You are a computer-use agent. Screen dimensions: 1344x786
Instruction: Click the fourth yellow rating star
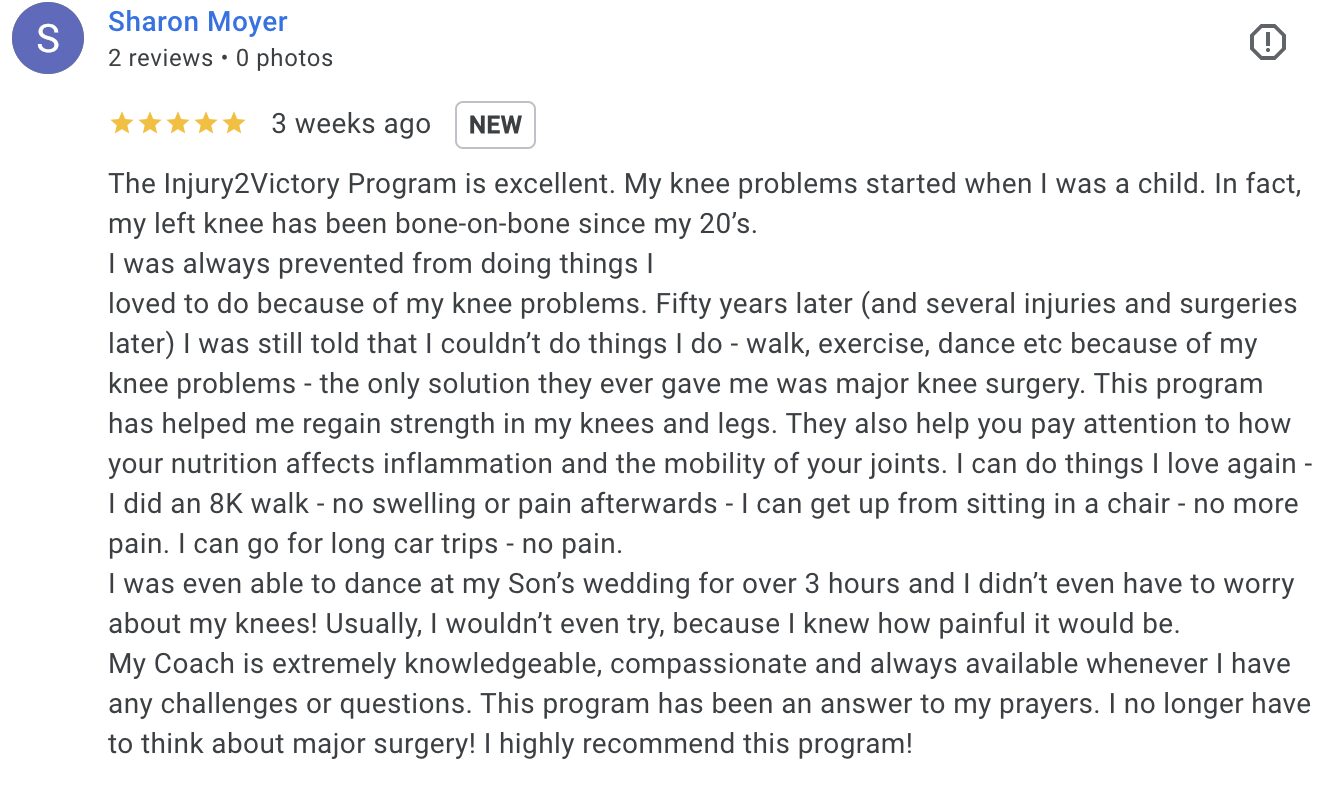[206, 124]
